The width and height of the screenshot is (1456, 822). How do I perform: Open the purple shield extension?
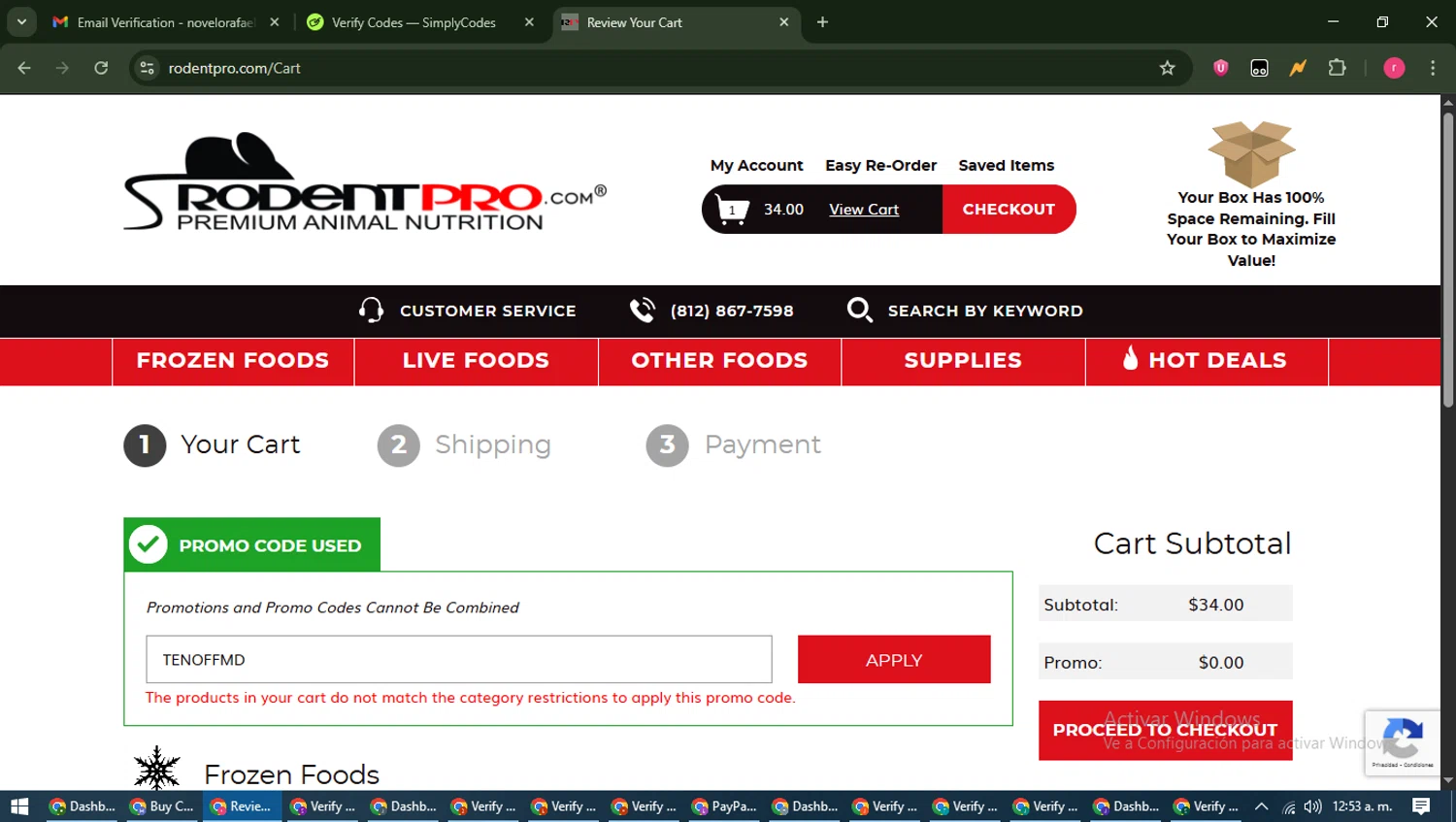coord(1220,68)
